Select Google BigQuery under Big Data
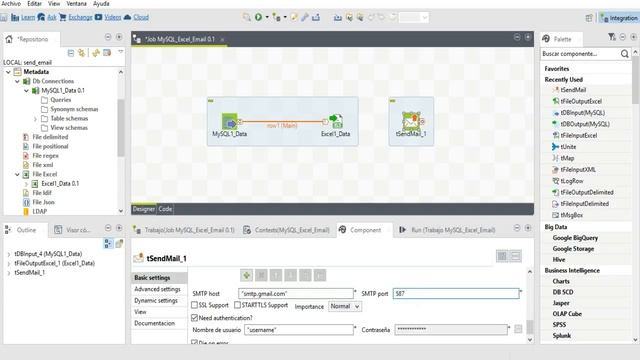This screenshot has height=360, width=640. click(x=575, y=238)
